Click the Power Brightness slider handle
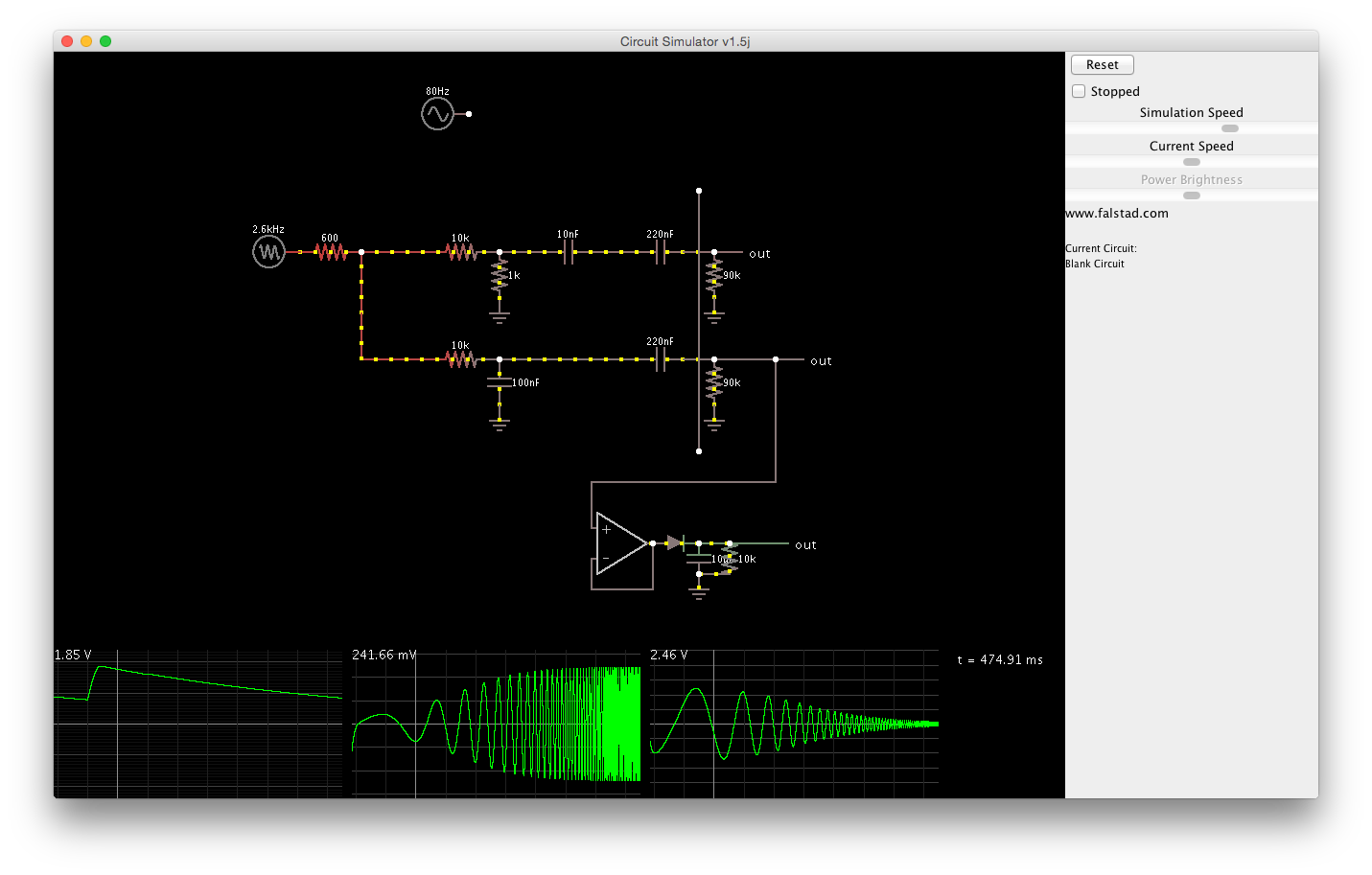 1192,196
